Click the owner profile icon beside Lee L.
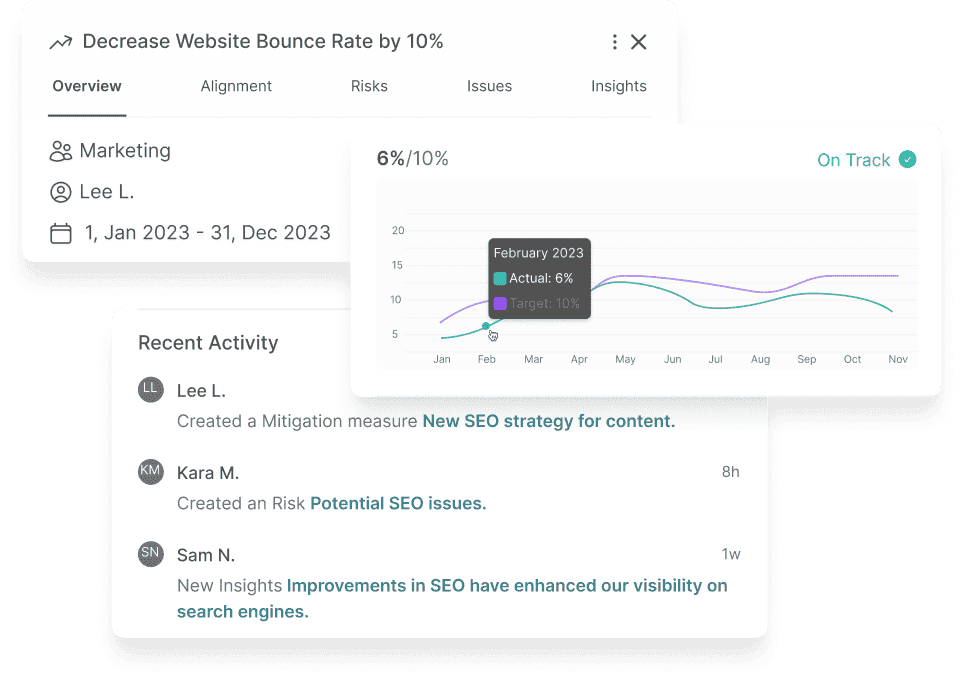The height and width of the screenshot is (682, 963). tap(61, 192)
